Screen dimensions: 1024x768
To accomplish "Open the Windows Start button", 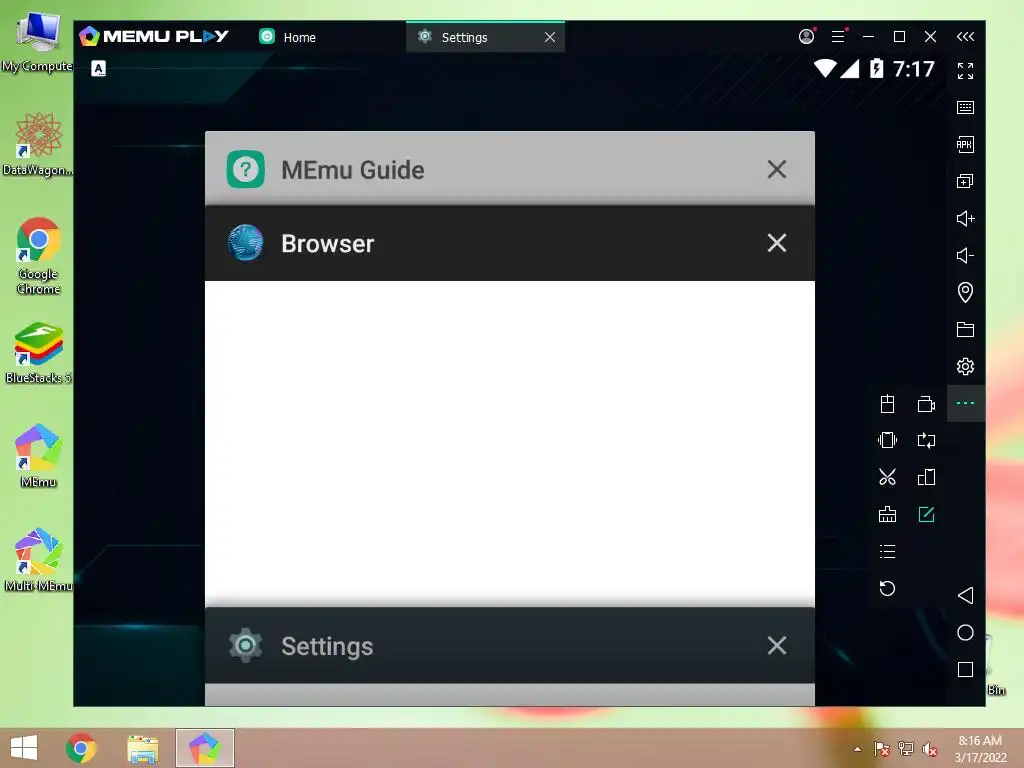I will tap(24, 748).
